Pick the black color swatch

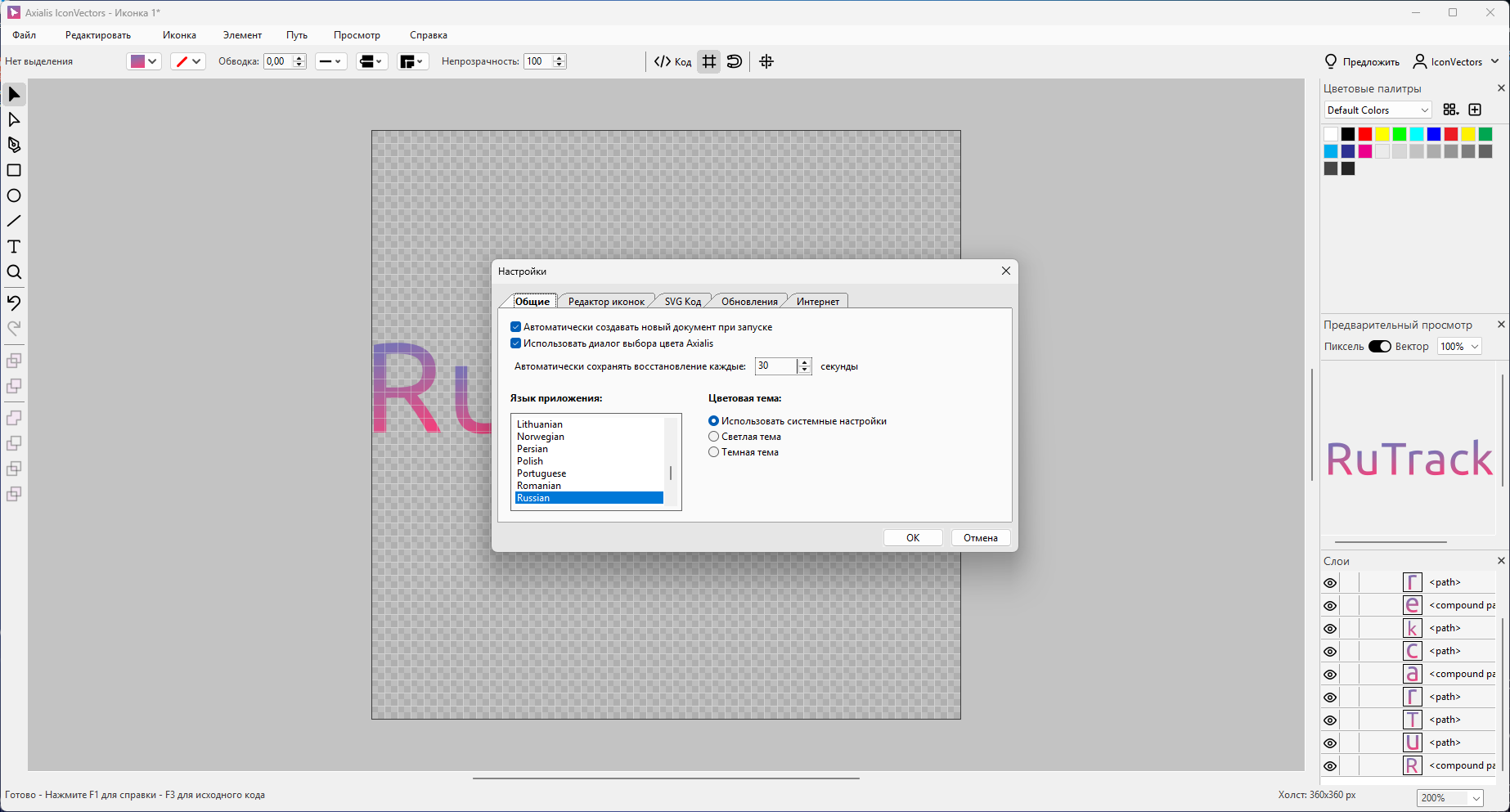click(x=1348, y=134)
